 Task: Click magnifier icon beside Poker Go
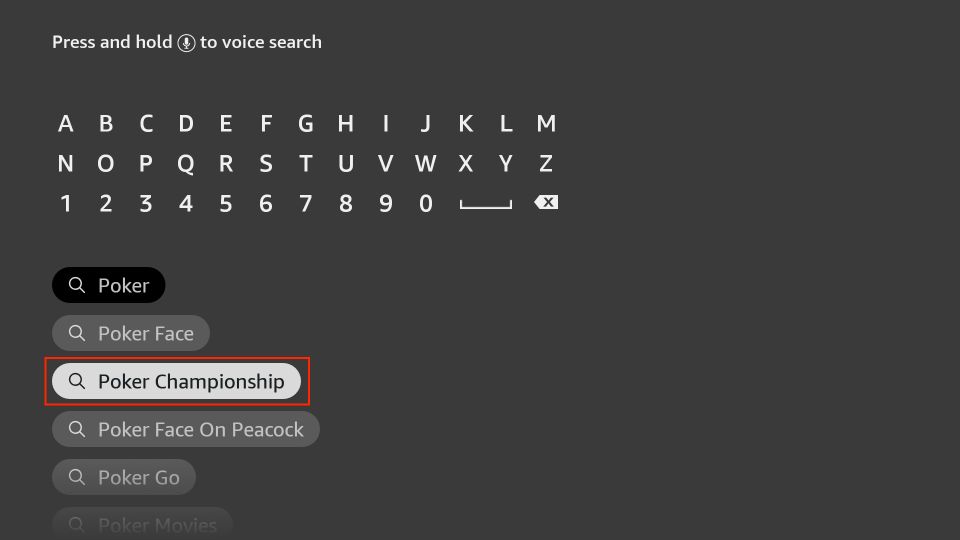point(77,477)
